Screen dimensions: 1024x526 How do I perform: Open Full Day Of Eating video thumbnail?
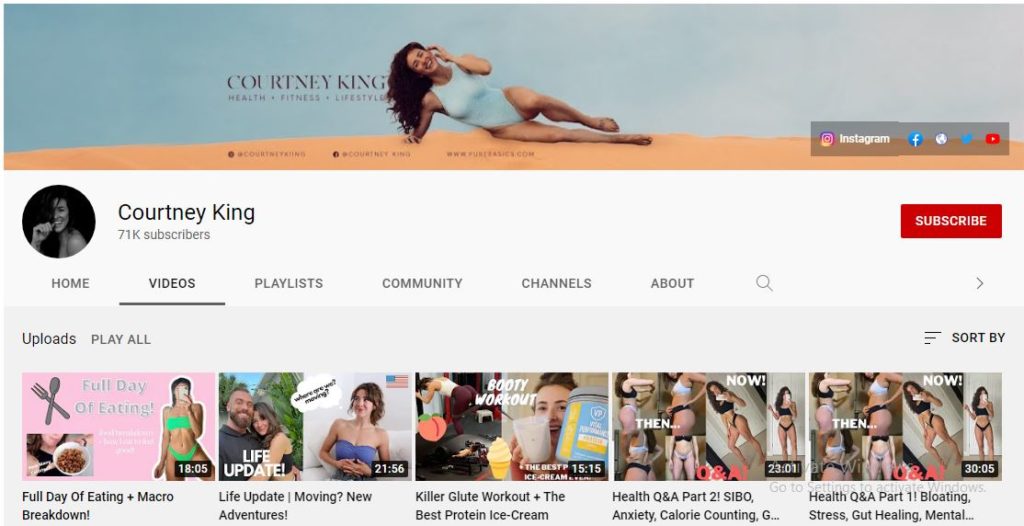coord(118,427)
